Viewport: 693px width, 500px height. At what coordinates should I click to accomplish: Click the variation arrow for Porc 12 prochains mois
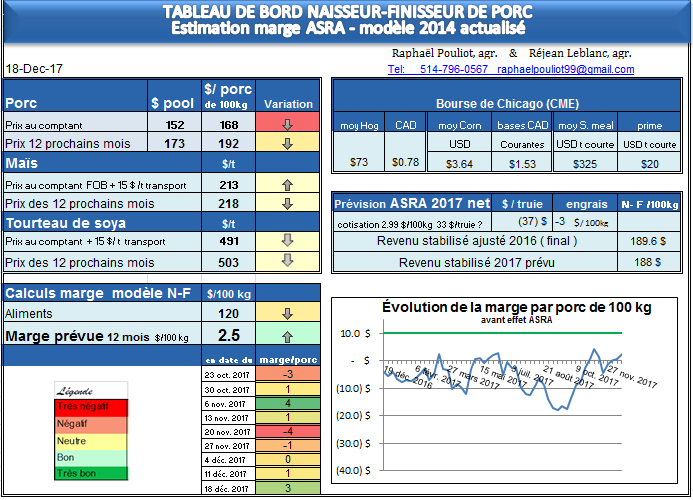(x=287, y=144)
